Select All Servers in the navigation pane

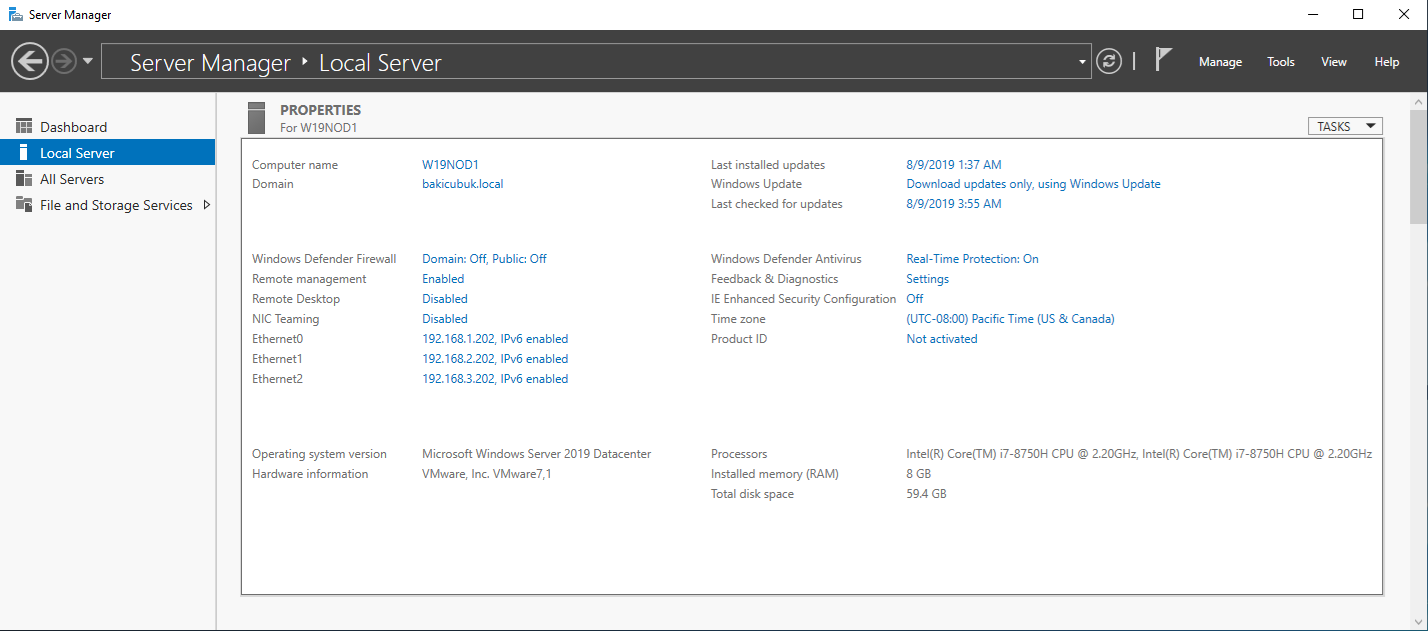(72, 179)
